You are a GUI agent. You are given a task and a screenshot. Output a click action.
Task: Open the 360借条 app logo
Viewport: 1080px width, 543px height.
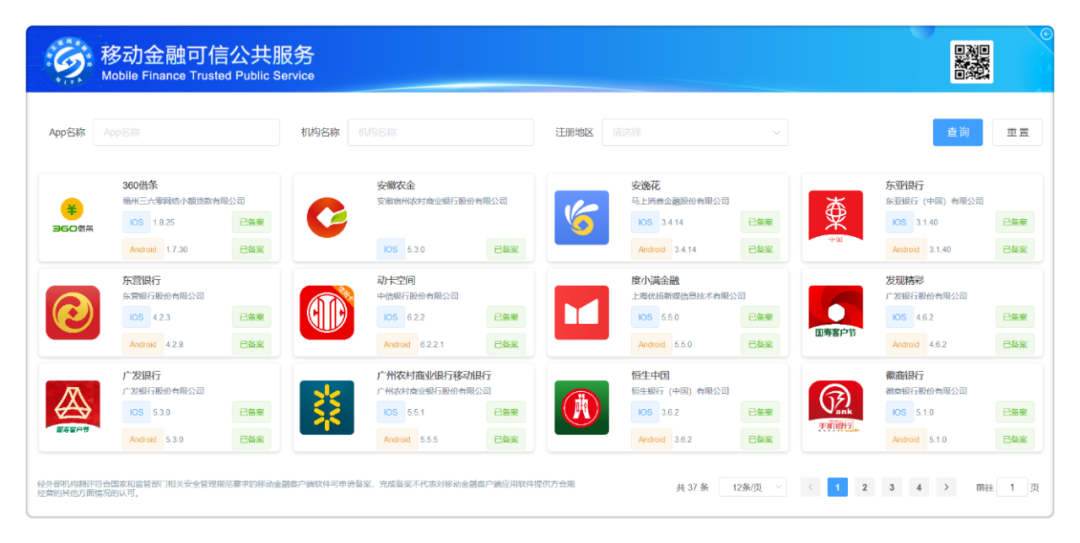pyautogui.click(x=72, y=217)
